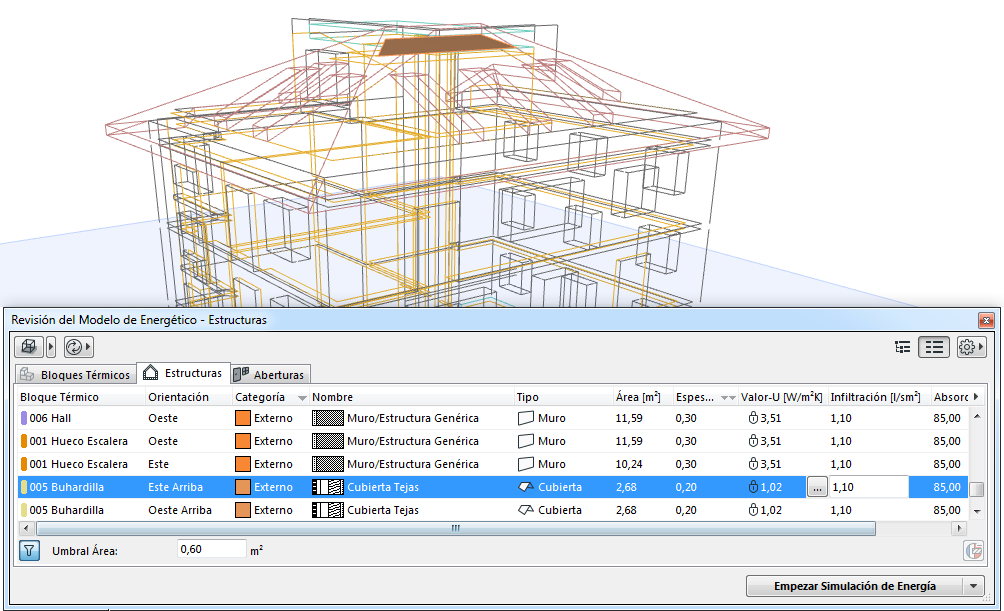Image resolution: width=1004 pixels, height=611 pixels.
Task: Click the orange Externo swatch in 006 Hall row
Action: coord(243,418)
